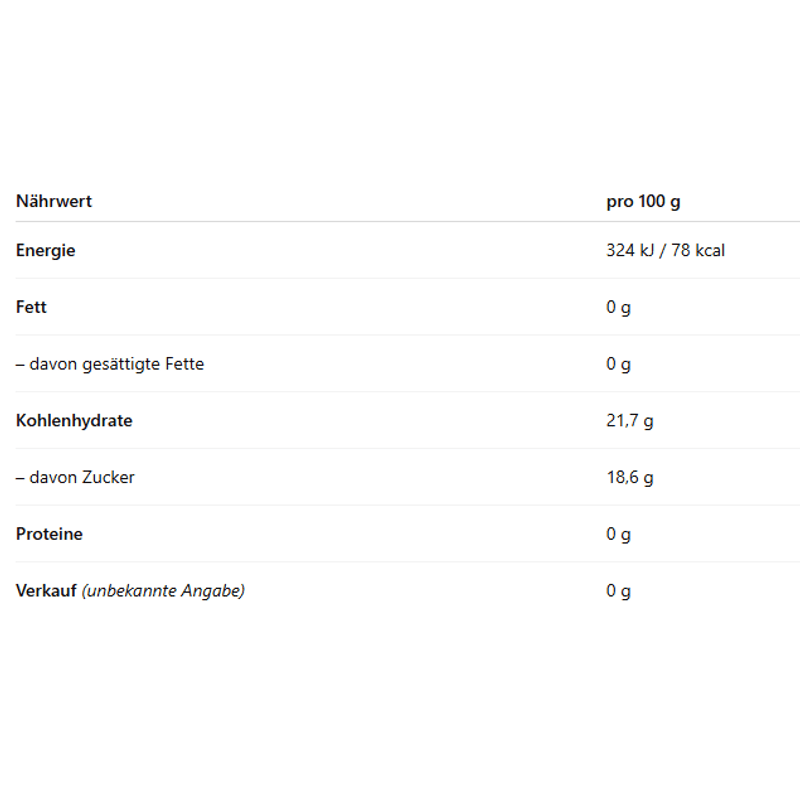Click the italic '(unbekannte Angabe)' note
The width and height of the screenshot is (800, 800).
[163, 590]
